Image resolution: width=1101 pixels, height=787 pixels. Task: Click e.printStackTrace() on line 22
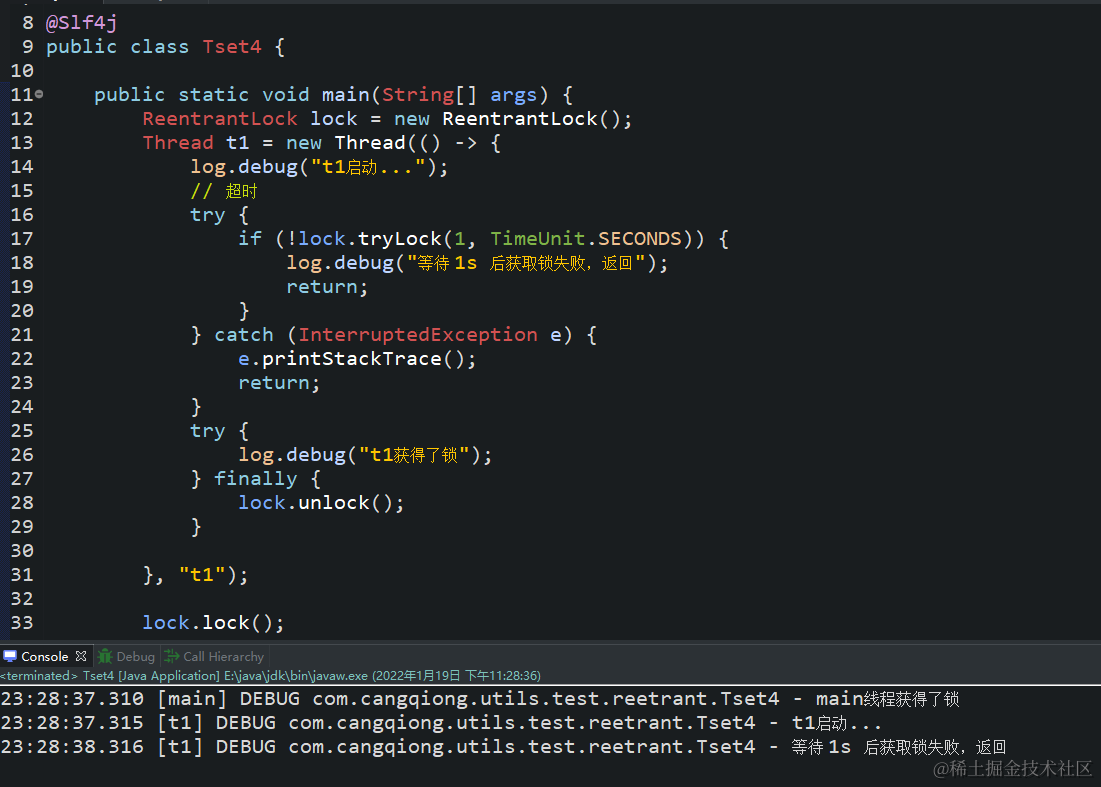pyautogui.click(x=357, y=359)
